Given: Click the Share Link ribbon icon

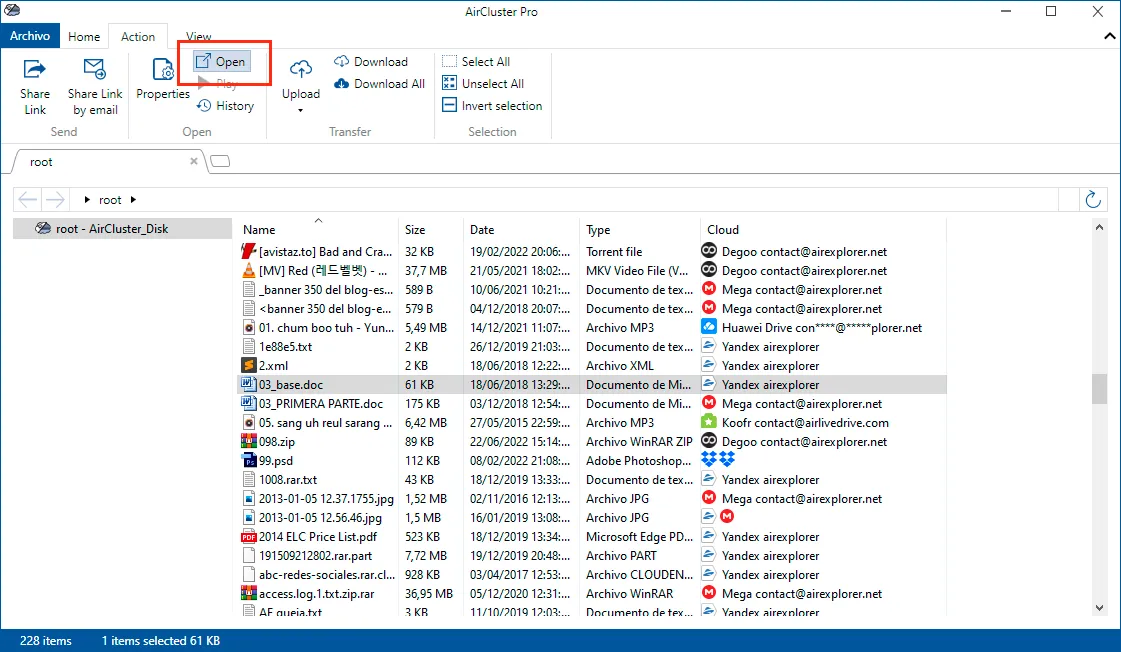Looking at the screenshot, I should 34,69.
